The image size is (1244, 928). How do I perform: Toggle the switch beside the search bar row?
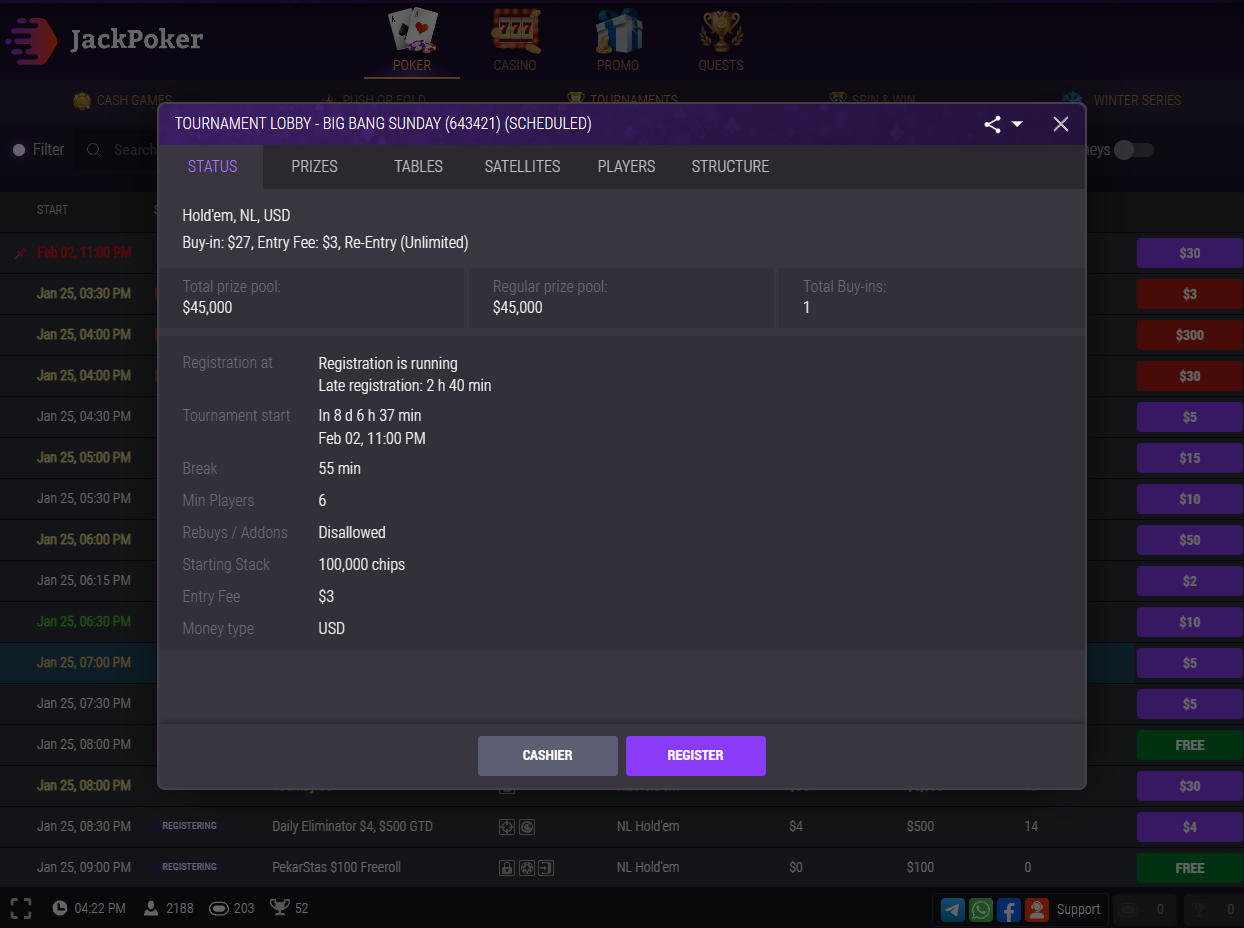[1134, 150]
